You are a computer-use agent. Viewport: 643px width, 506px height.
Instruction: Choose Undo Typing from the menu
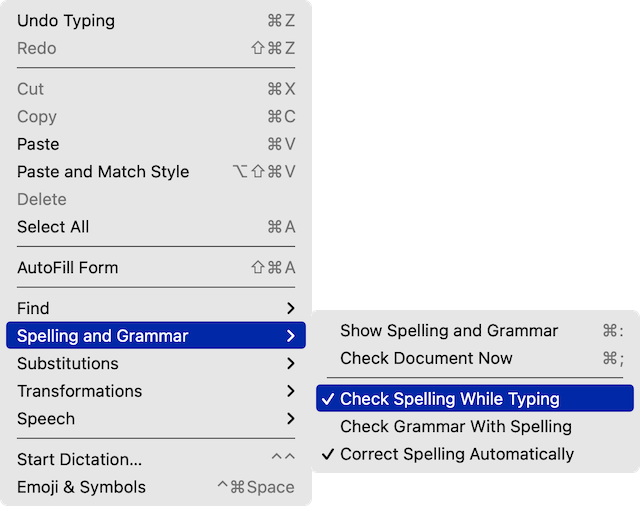pos(66,21)
